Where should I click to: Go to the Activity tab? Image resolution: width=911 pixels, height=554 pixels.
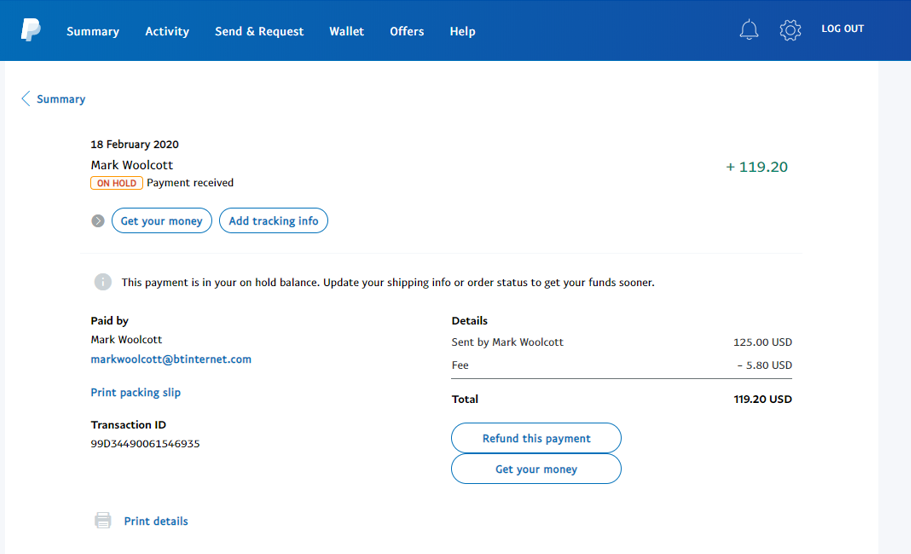click(167, 31)
